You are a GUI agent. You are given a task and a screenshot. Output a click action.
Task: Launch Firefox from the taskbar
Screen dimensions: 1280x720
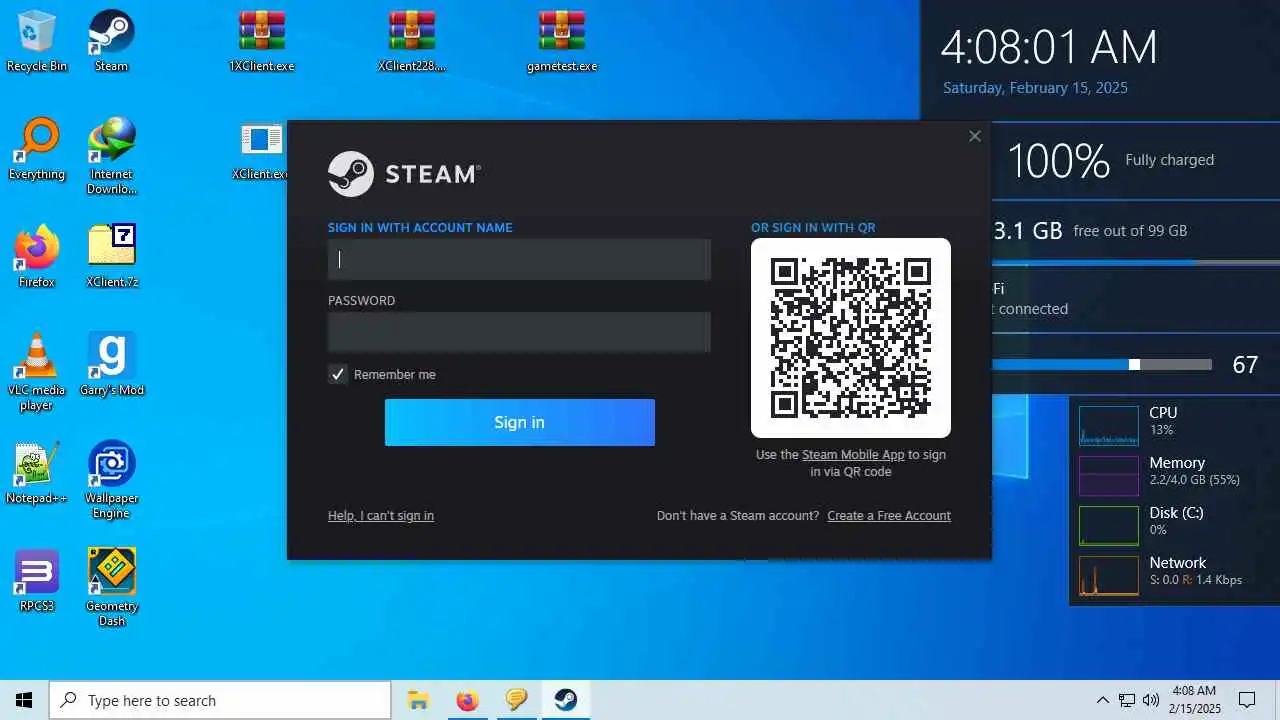click(467, 700)
